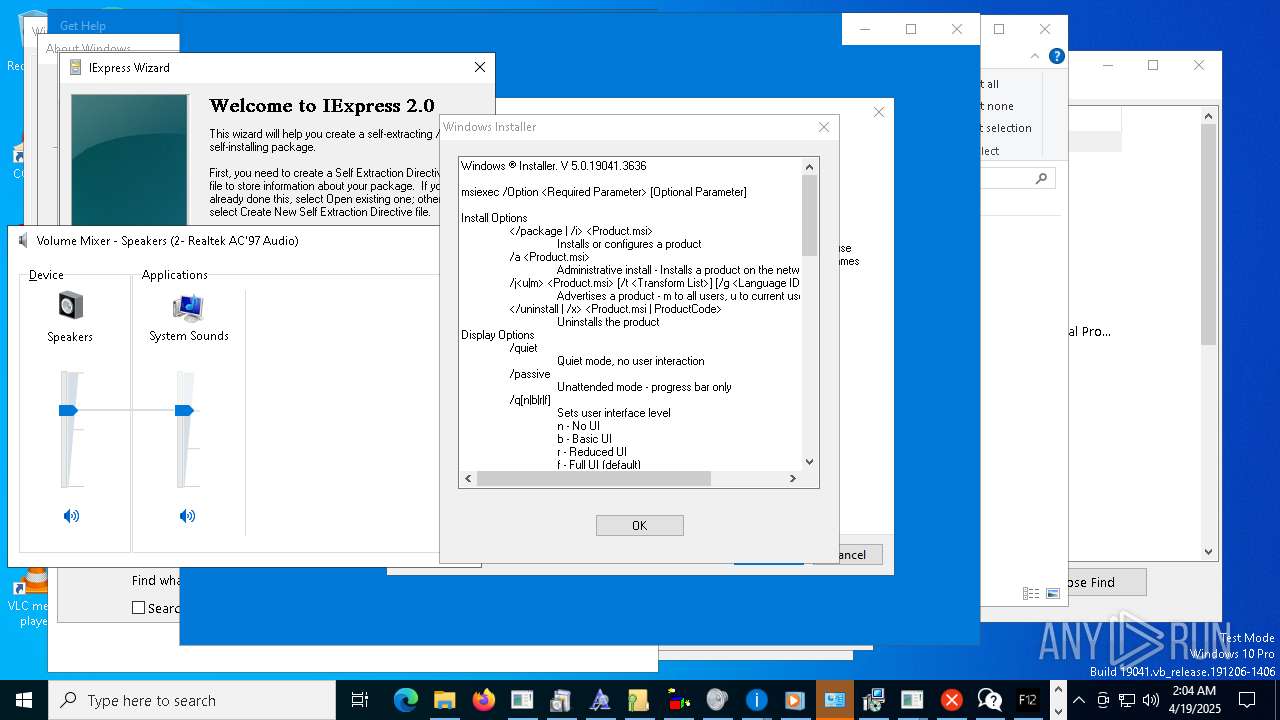Open the Windows Start menu

pos(24,700)
